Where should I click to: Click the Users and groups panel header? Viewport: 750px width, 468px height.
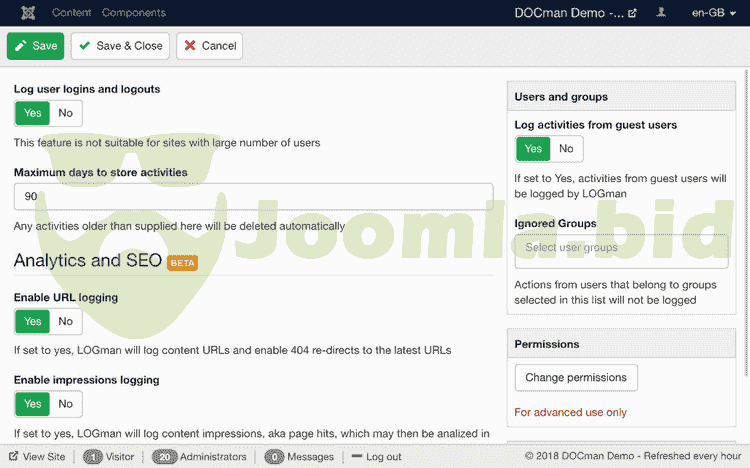coord(621,96)
